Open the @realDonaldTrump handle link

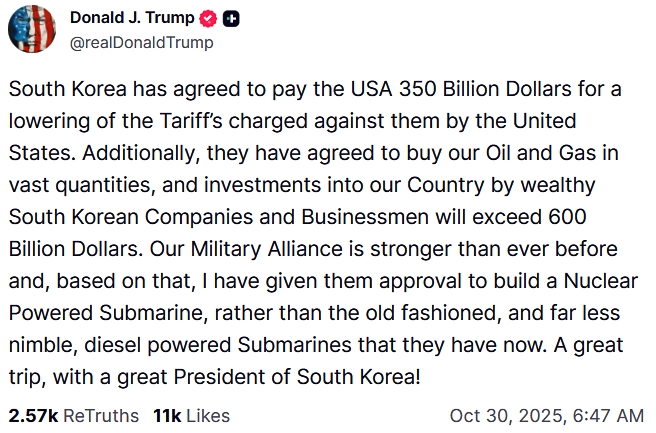point(141,43)
